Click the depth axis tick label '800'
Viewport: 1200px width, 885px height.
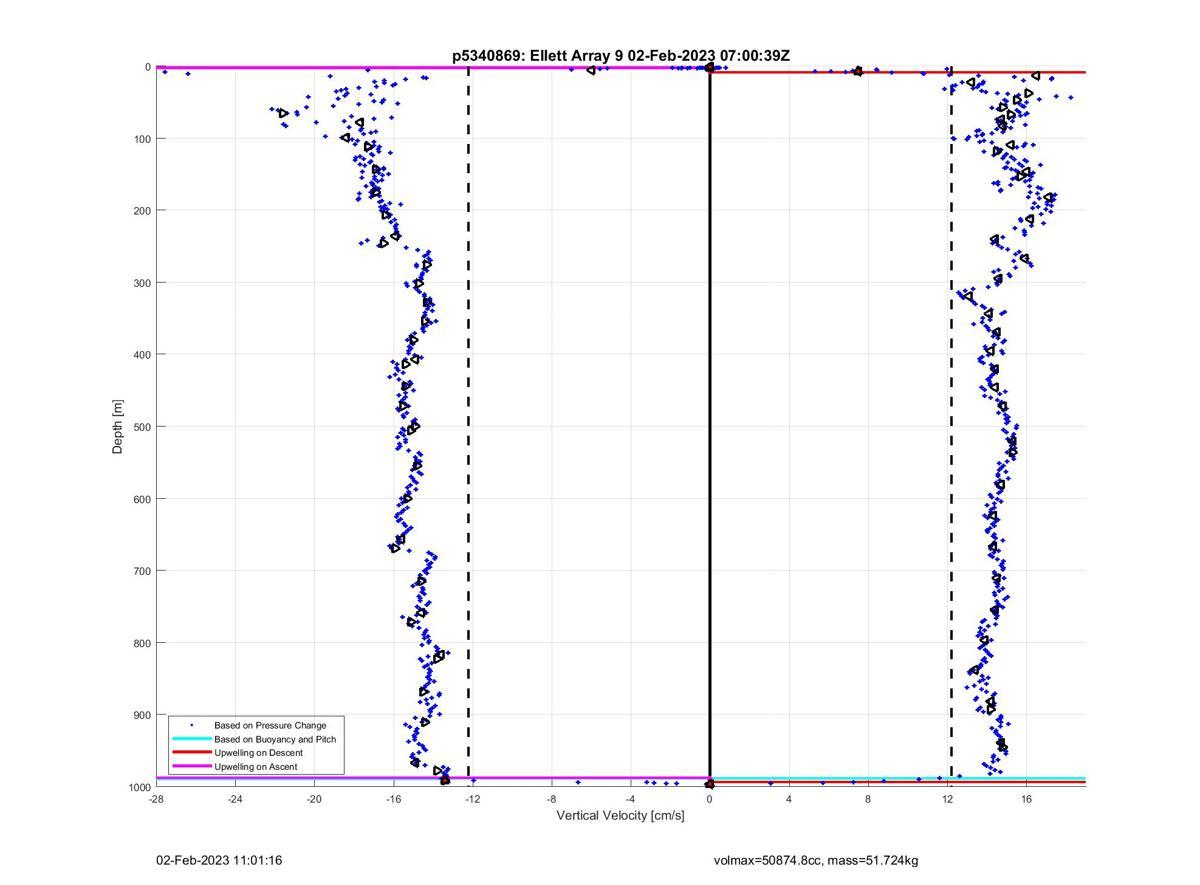pos(141,643)
